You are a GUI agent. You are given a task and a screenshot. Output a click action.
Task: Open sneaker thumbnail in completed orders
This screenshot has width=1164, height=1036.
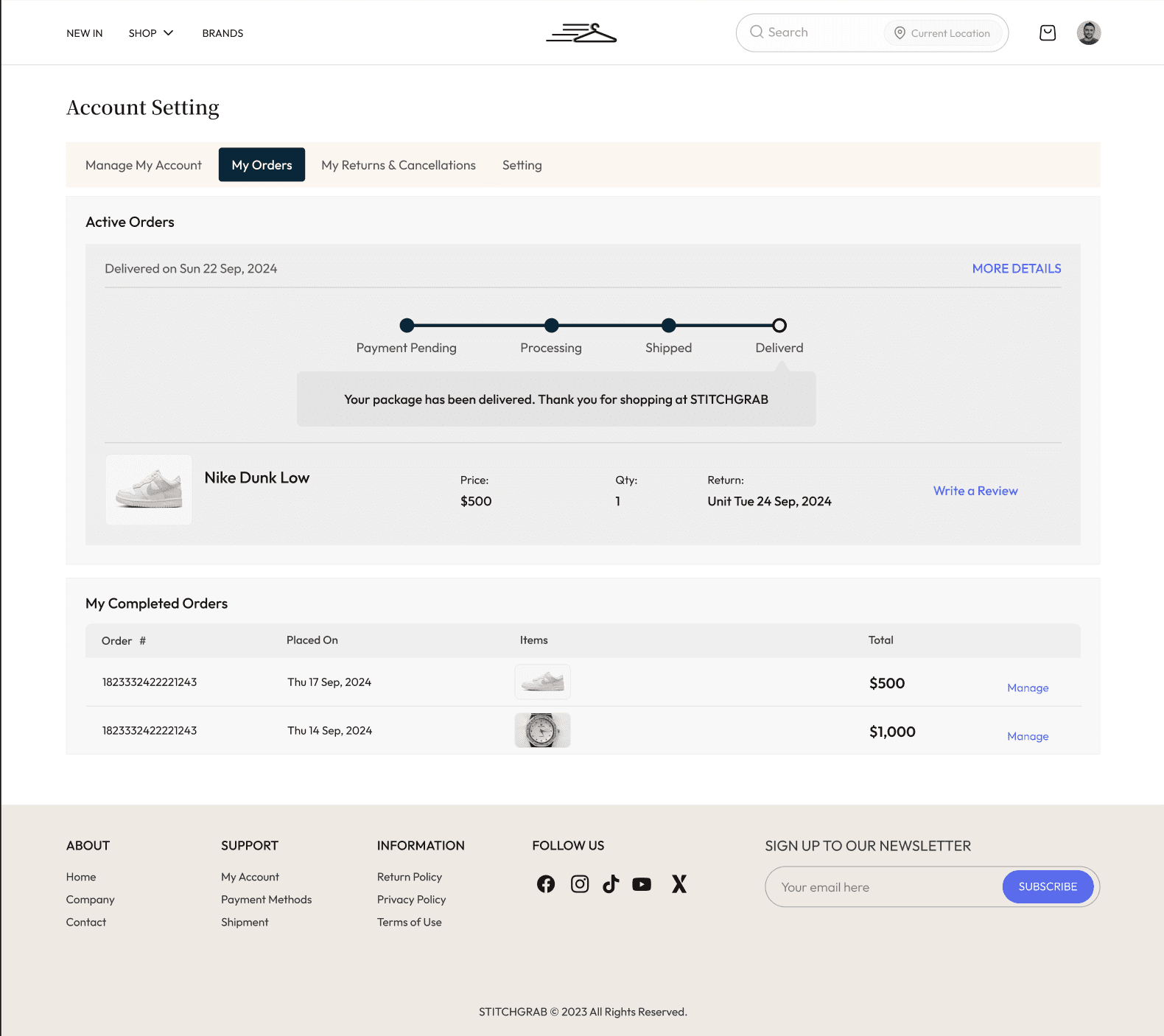pos(542,682)
